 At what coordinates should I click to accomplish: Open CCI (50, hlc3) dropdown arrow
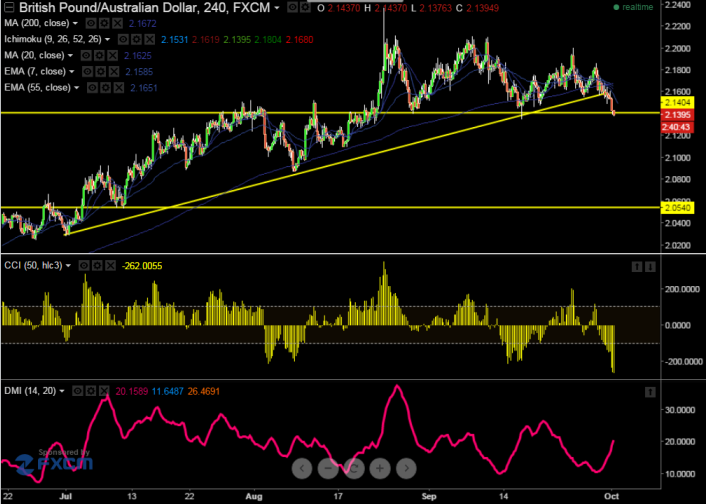pos(68,266)
